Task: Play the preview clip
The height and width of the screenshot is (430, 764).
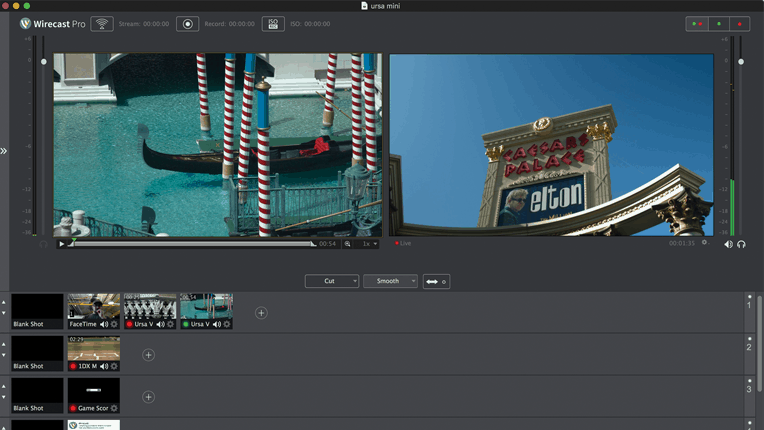Action: point(61,244)
